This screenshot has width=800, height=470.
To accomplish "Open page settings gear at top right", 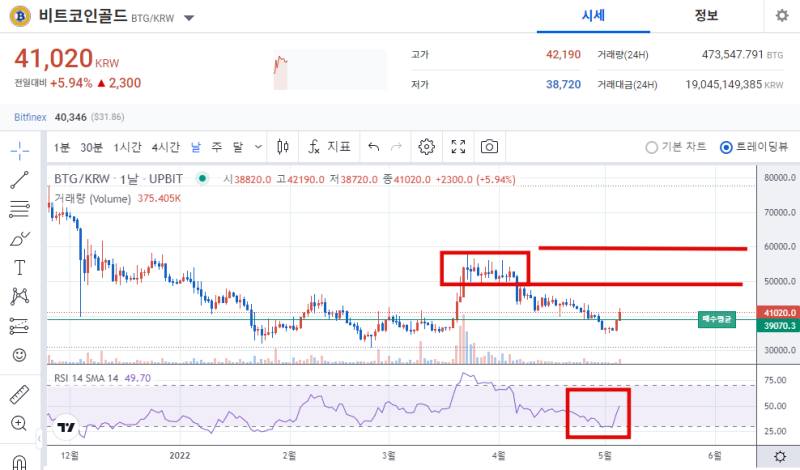I will coord(782,16).
